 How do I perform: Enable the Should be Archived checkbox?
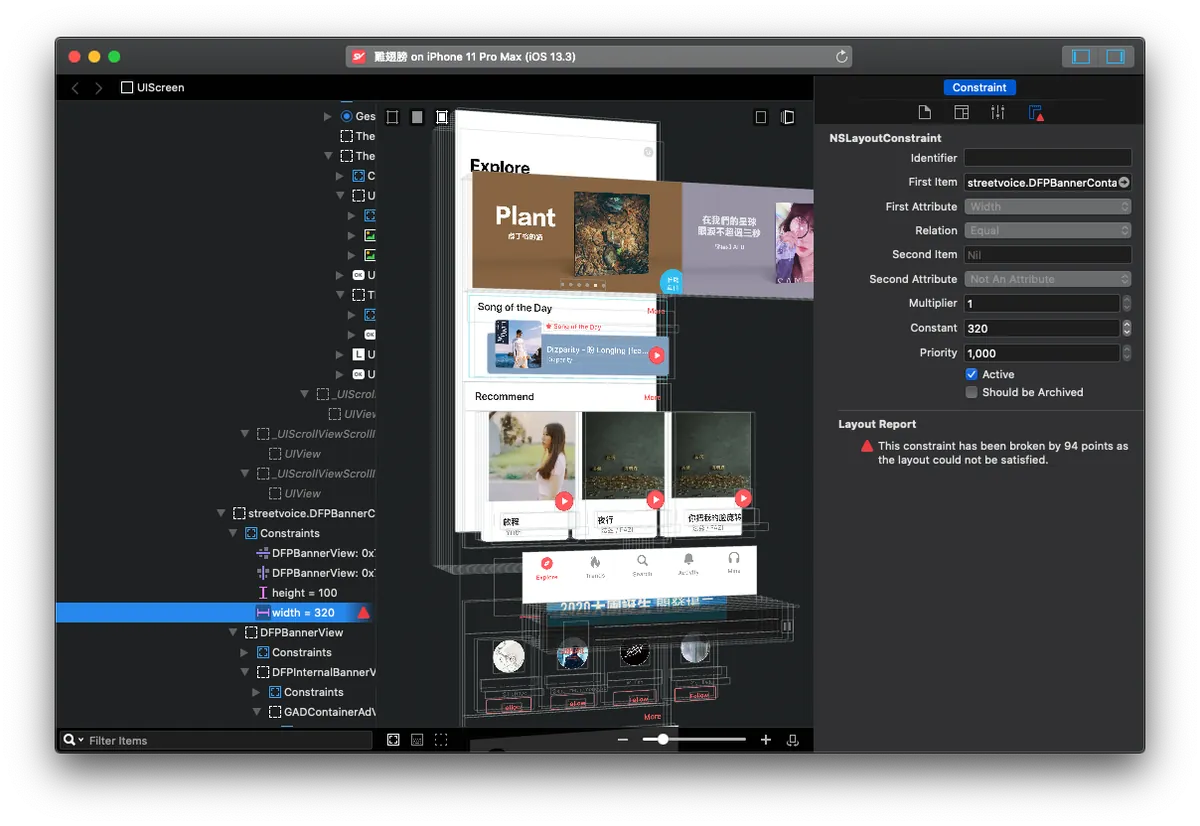tap(971, 392)
